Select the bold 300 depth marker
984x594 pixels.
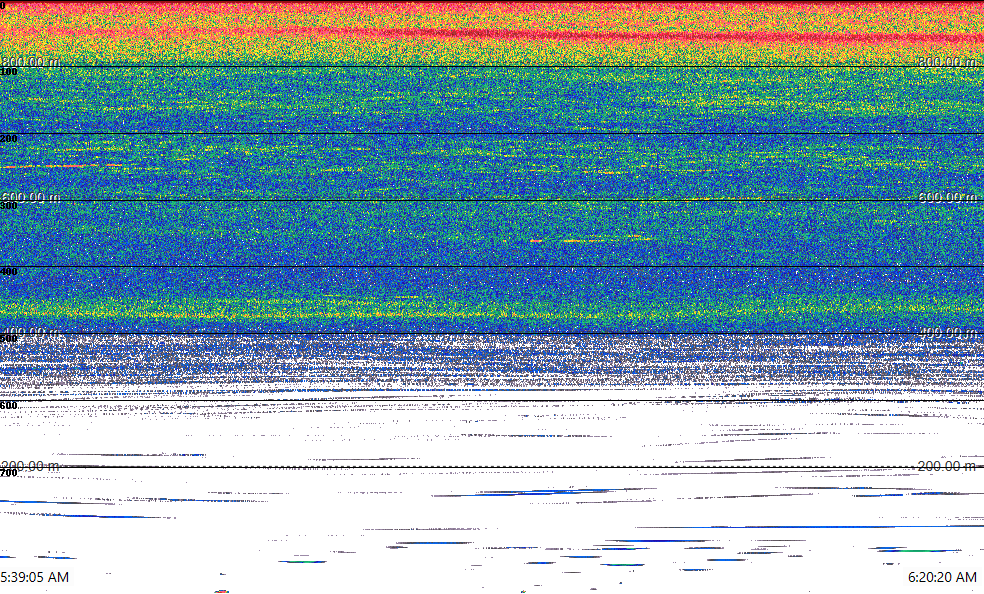click(x=9, y=206)
